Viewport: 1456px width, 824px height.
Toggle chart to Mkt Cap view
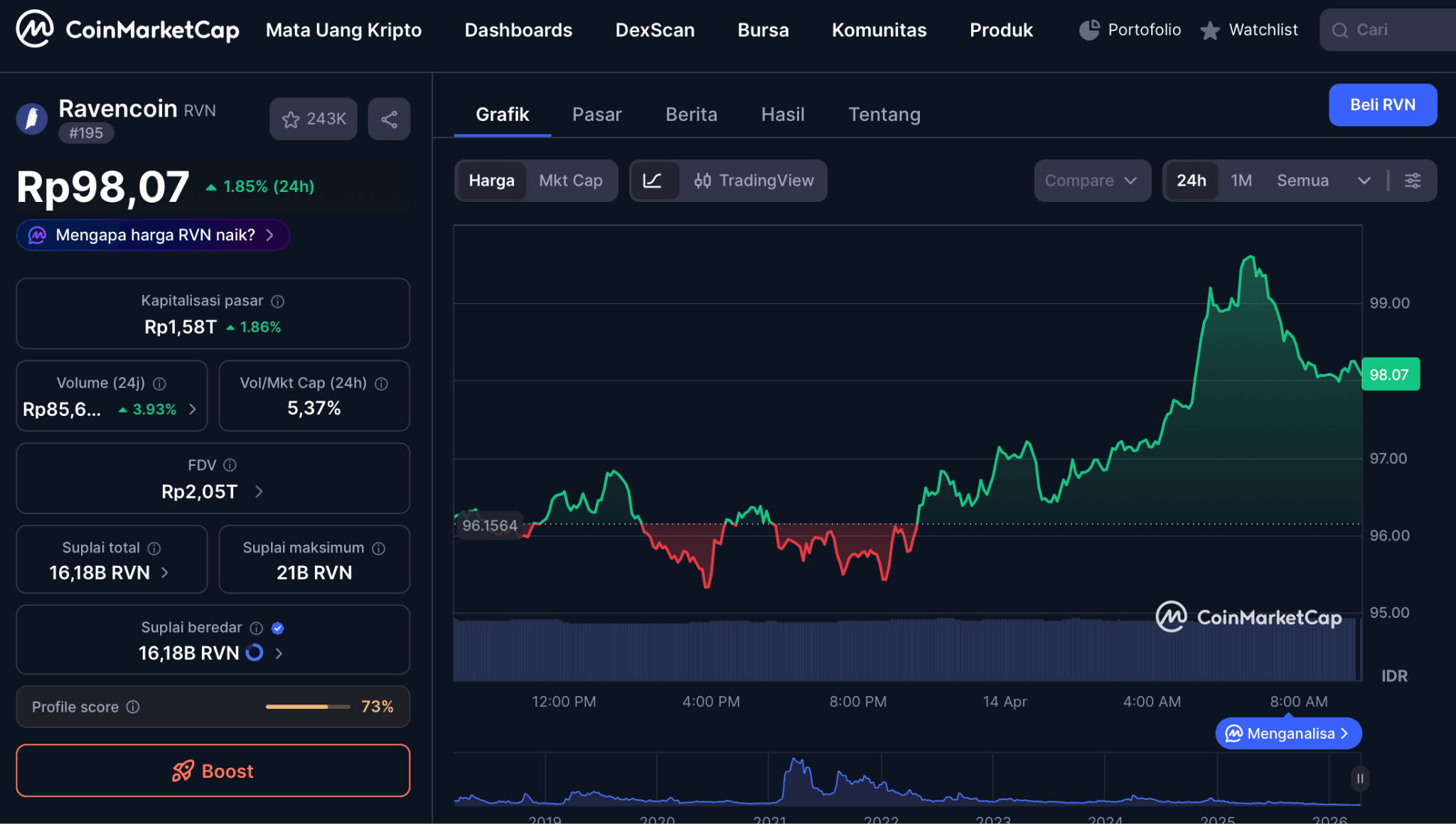tap(571, 181)
